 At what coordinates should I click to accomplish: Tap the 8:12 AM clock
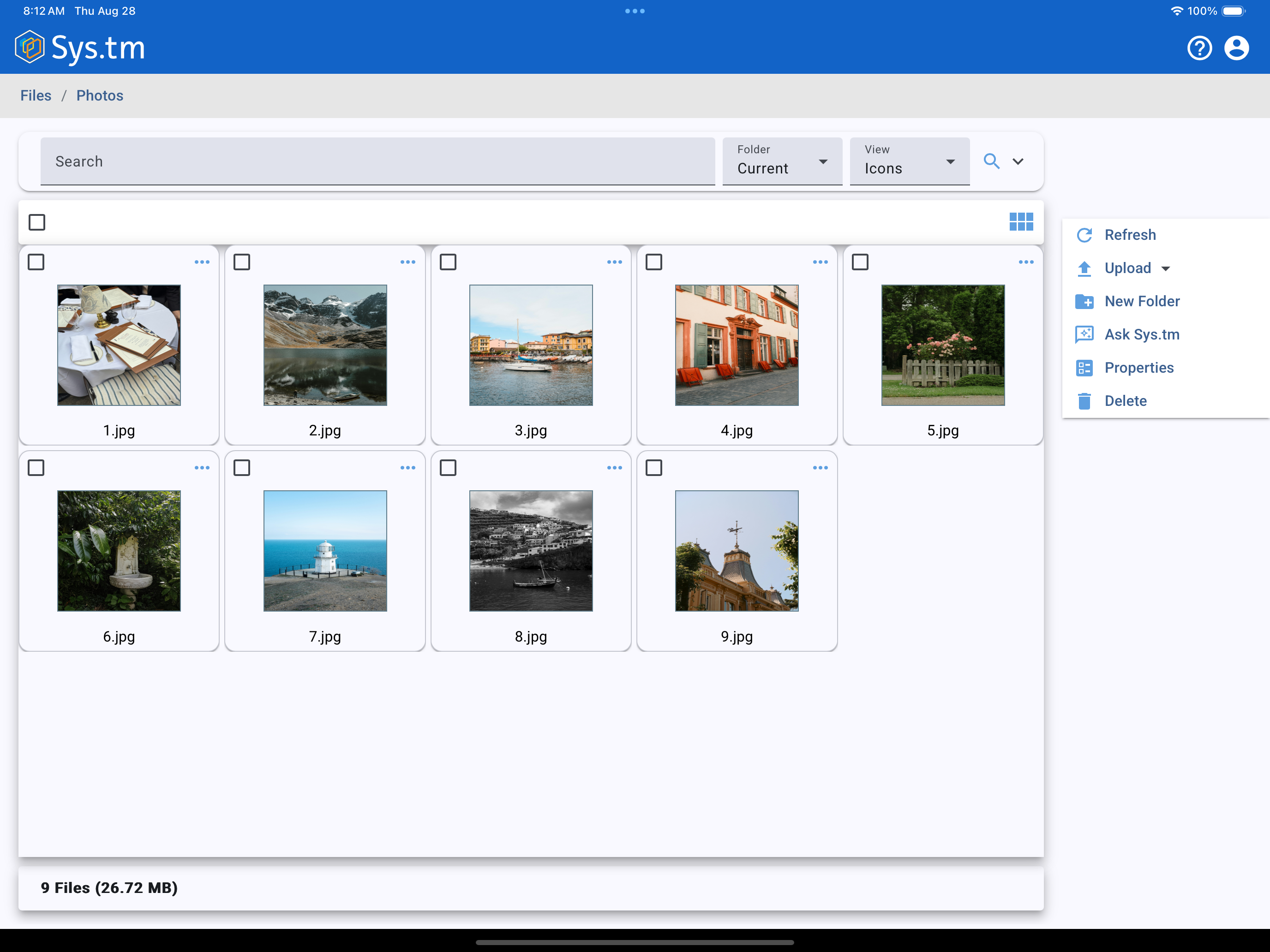(x=44, y=11)
